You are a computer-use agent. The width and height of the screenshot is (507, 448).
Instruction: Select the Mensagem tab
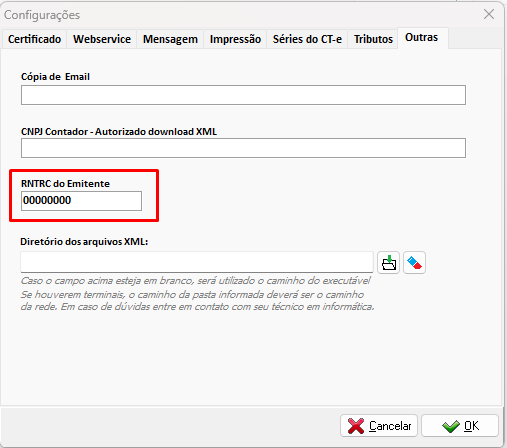pyautogui.click(x=170, y=39)
